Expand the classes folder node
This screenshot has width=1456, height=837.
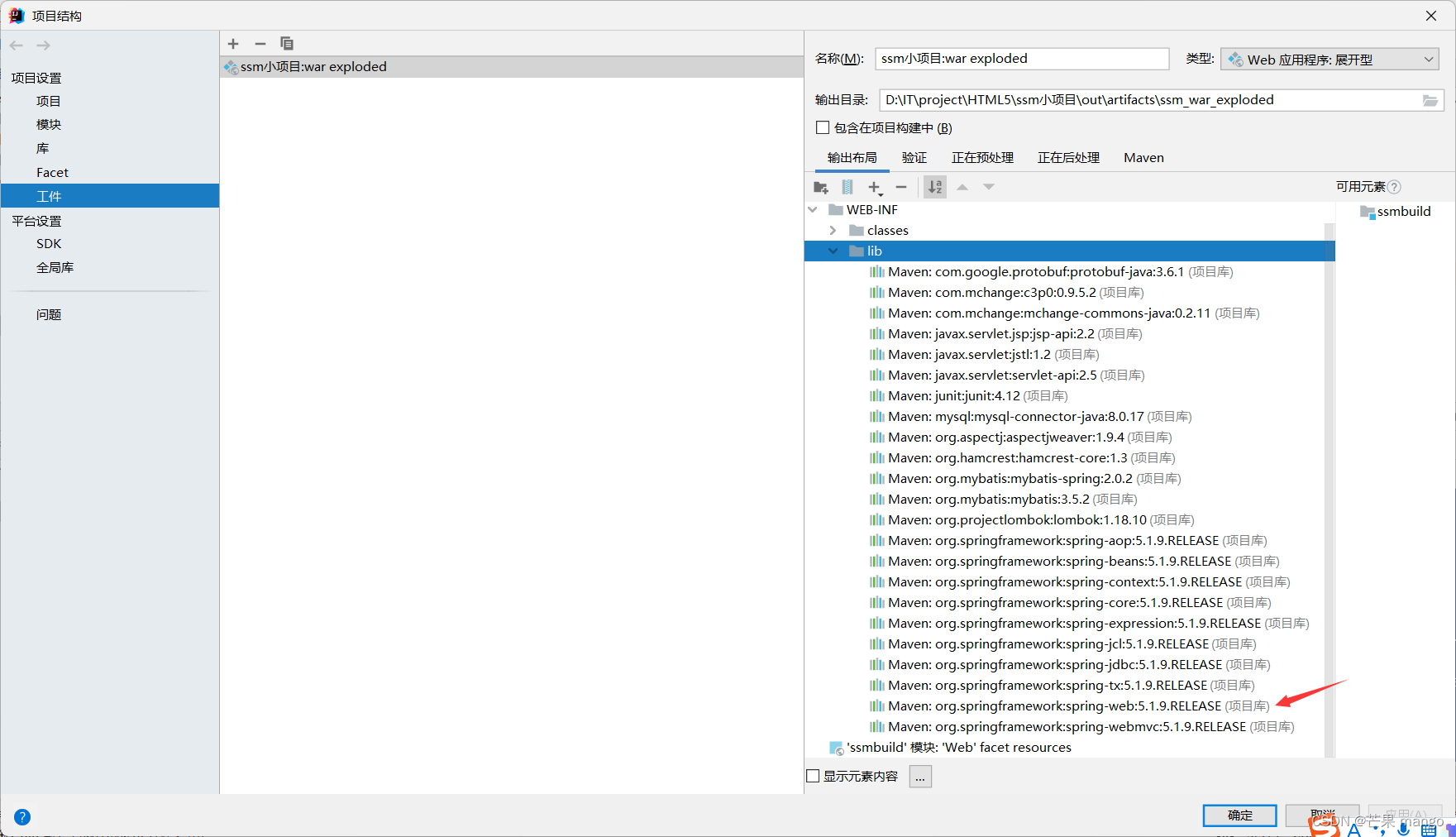(x=833, y=231)
